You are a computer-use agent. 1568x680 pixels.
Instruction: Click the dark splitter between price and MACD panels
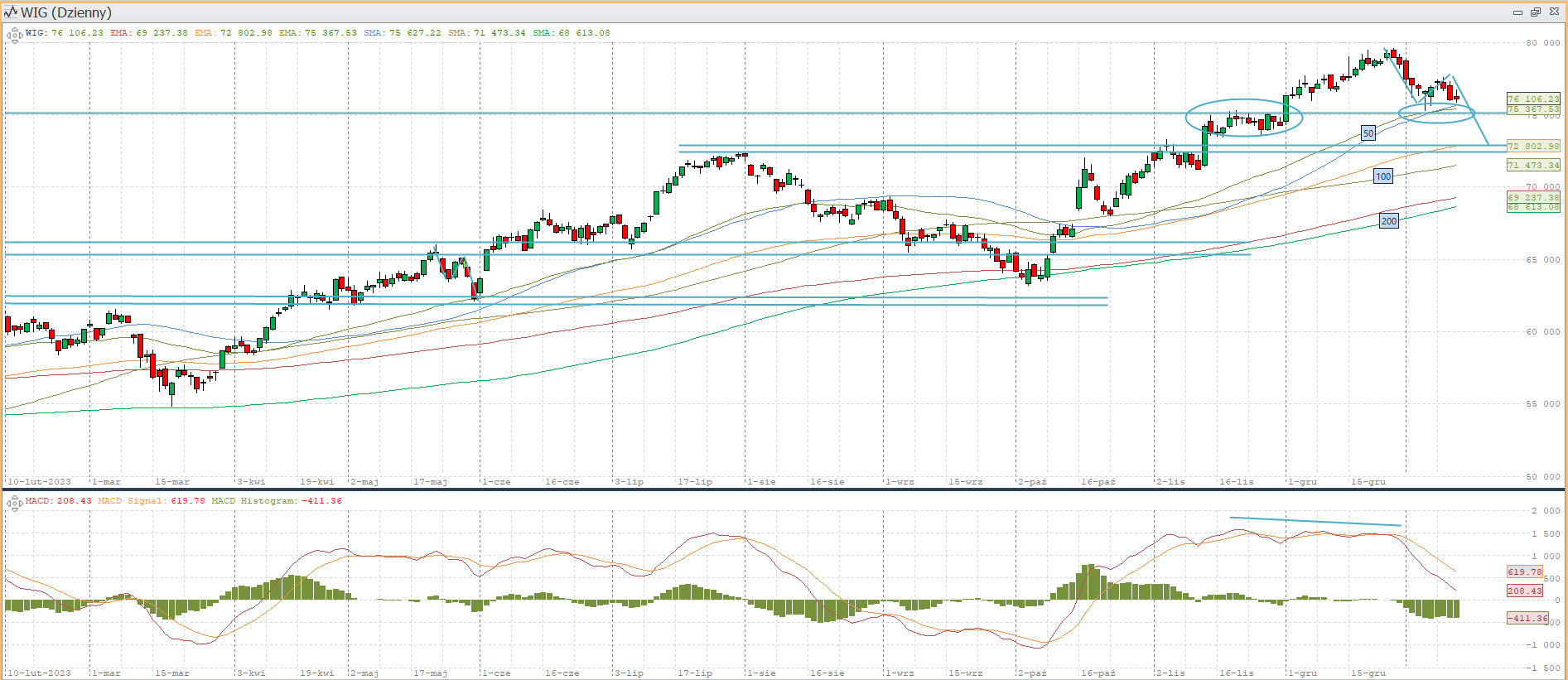784,490
